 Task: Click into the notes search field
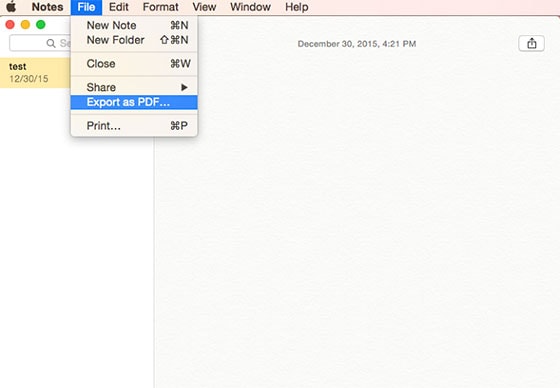point(40,43)
